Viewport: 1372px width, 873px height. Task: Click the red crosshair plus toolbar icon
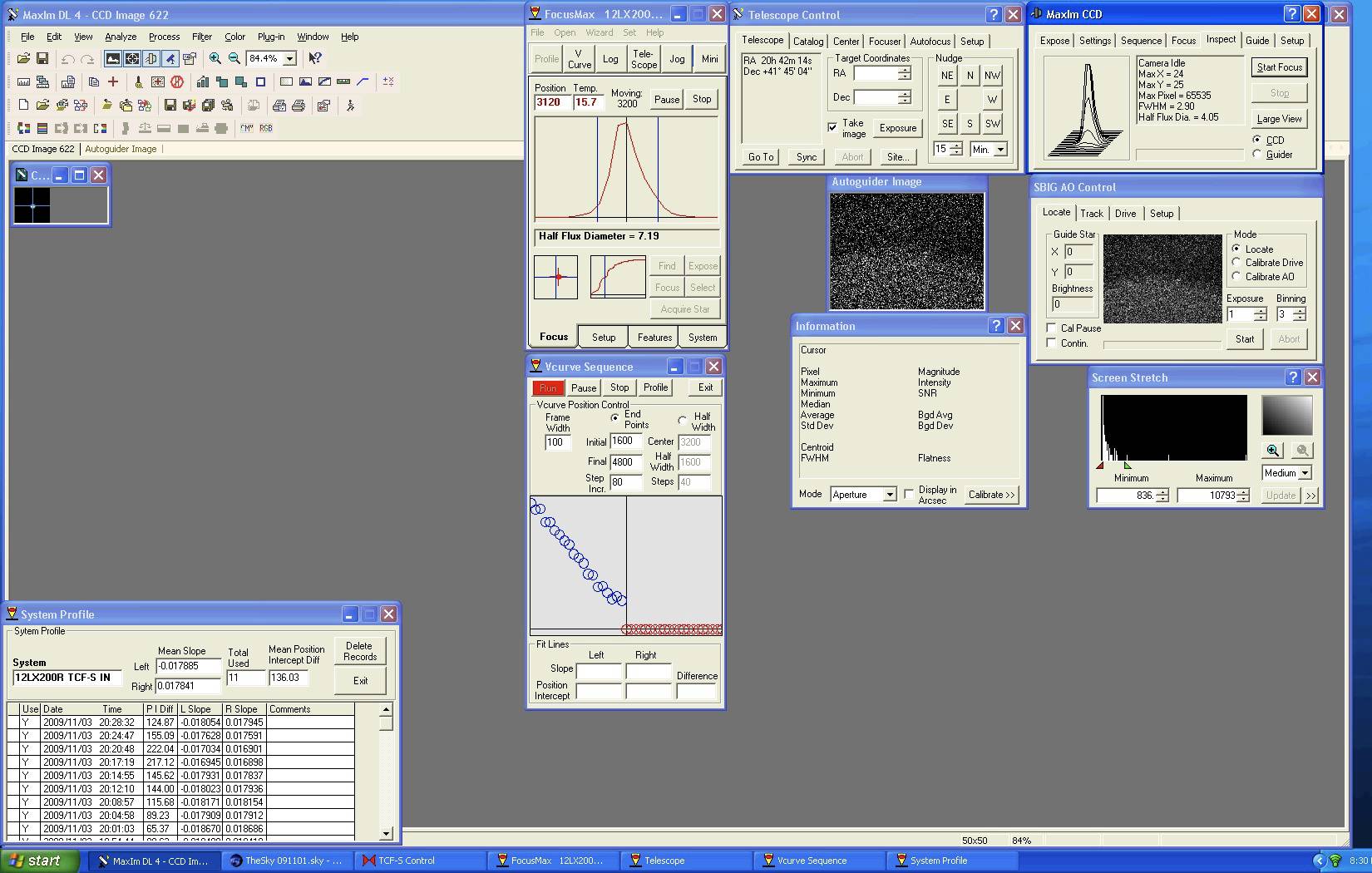coord(113,81)
